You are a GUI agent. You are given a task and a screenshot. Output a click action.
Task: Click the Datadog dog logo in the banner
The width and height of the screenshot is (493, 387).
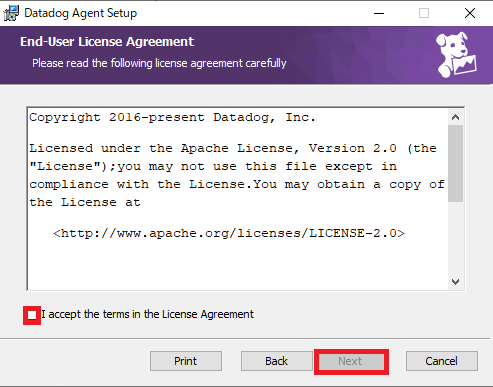[456, 55]
